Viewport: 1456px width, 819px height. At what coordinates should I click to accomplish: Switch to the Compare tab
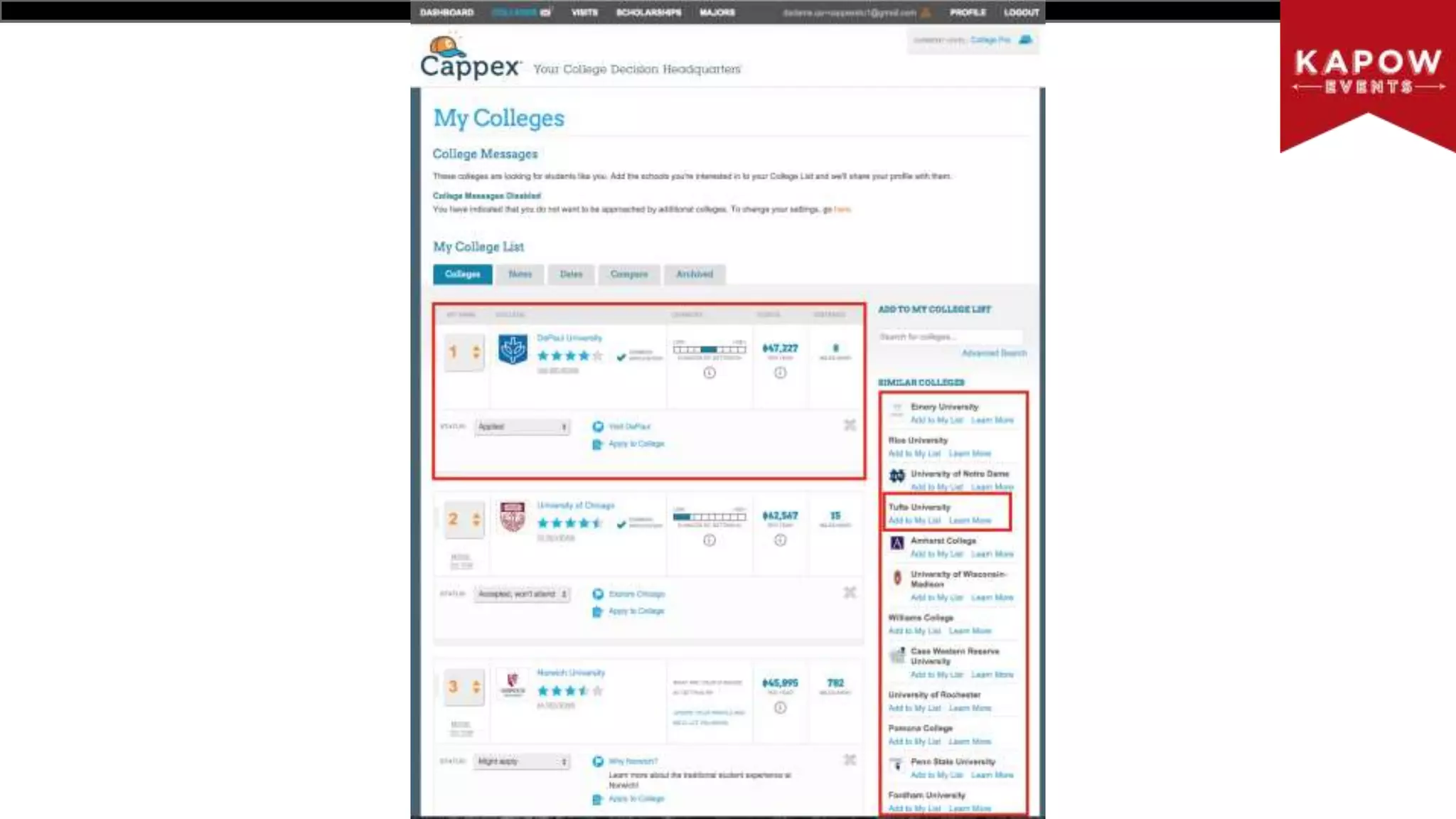(628, 274)
